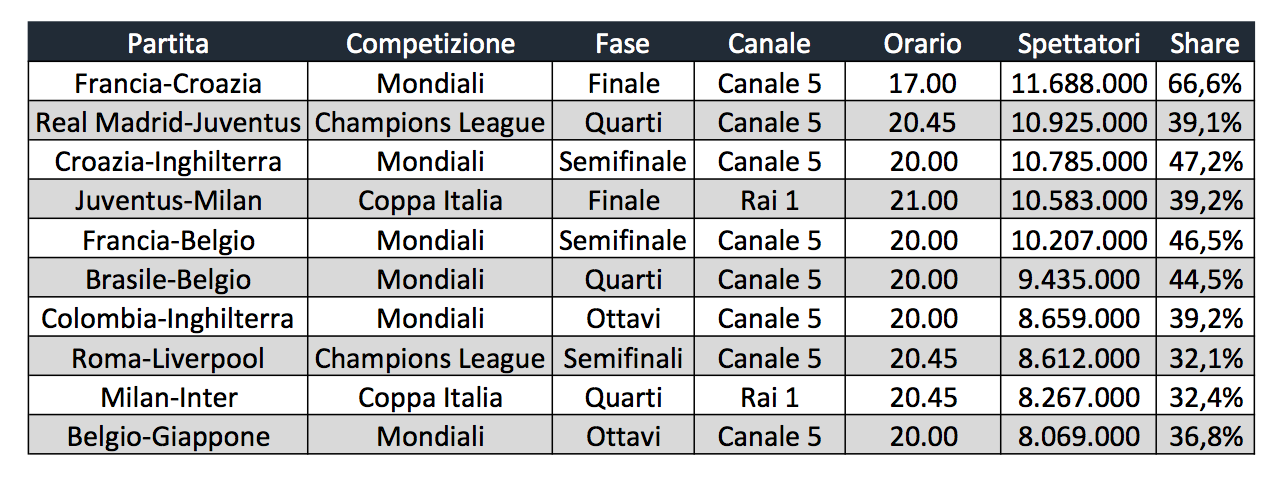Click the Real Madrid-Juventus cell
This screenshot has width=1282, height=477.
[x=168, y=122]
